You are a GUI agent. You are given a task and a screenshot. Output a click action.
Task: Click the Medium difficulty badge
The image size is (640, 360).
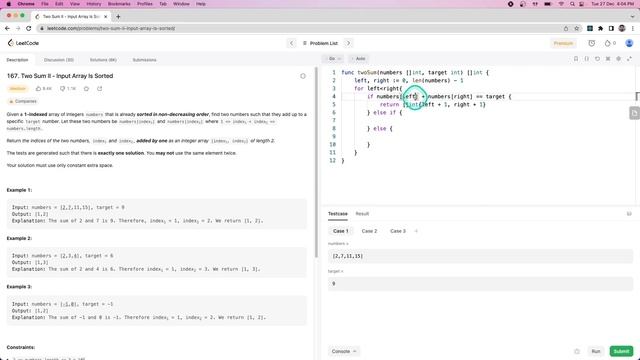click(18, 89)
